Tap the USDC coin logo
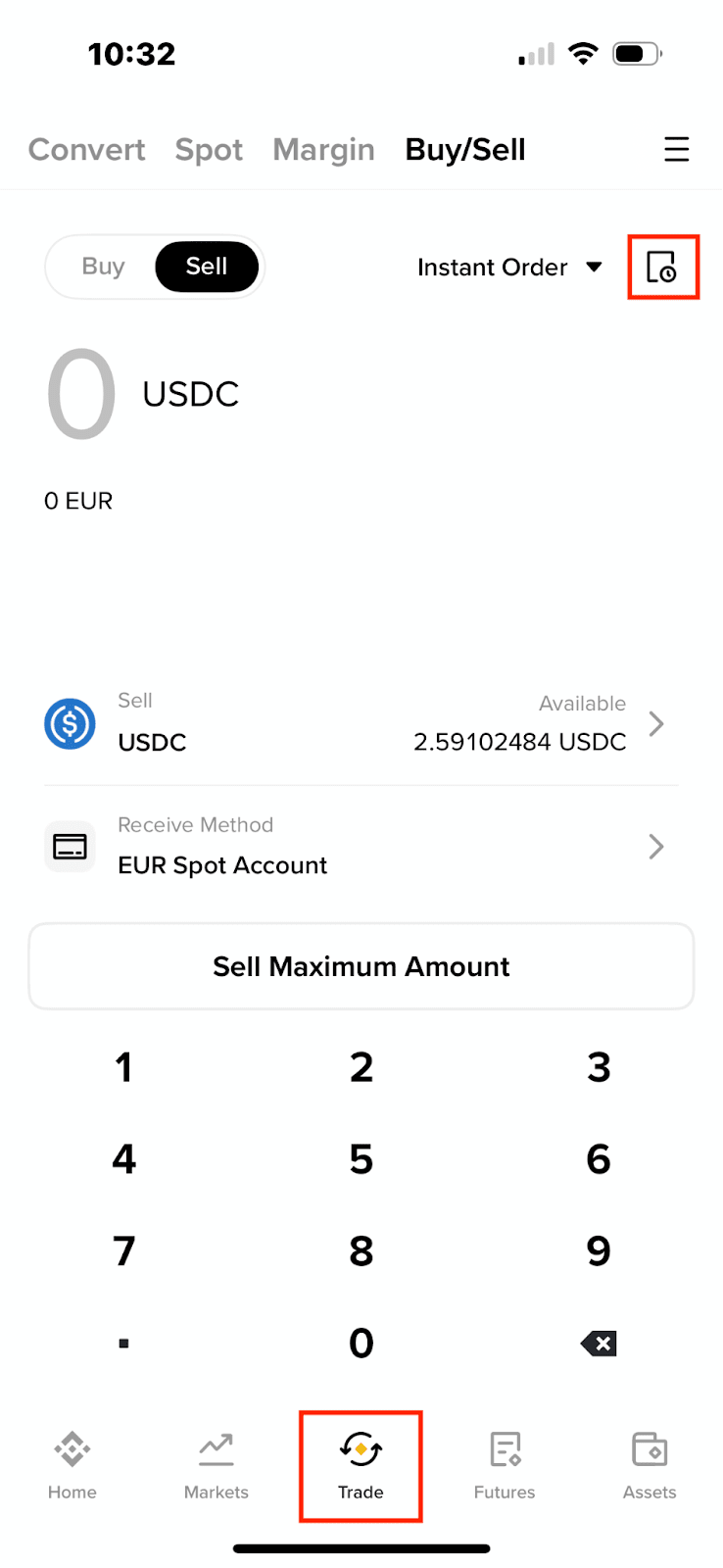Image resolution: width=723 pixels, height=1568 pixels. 70,724
